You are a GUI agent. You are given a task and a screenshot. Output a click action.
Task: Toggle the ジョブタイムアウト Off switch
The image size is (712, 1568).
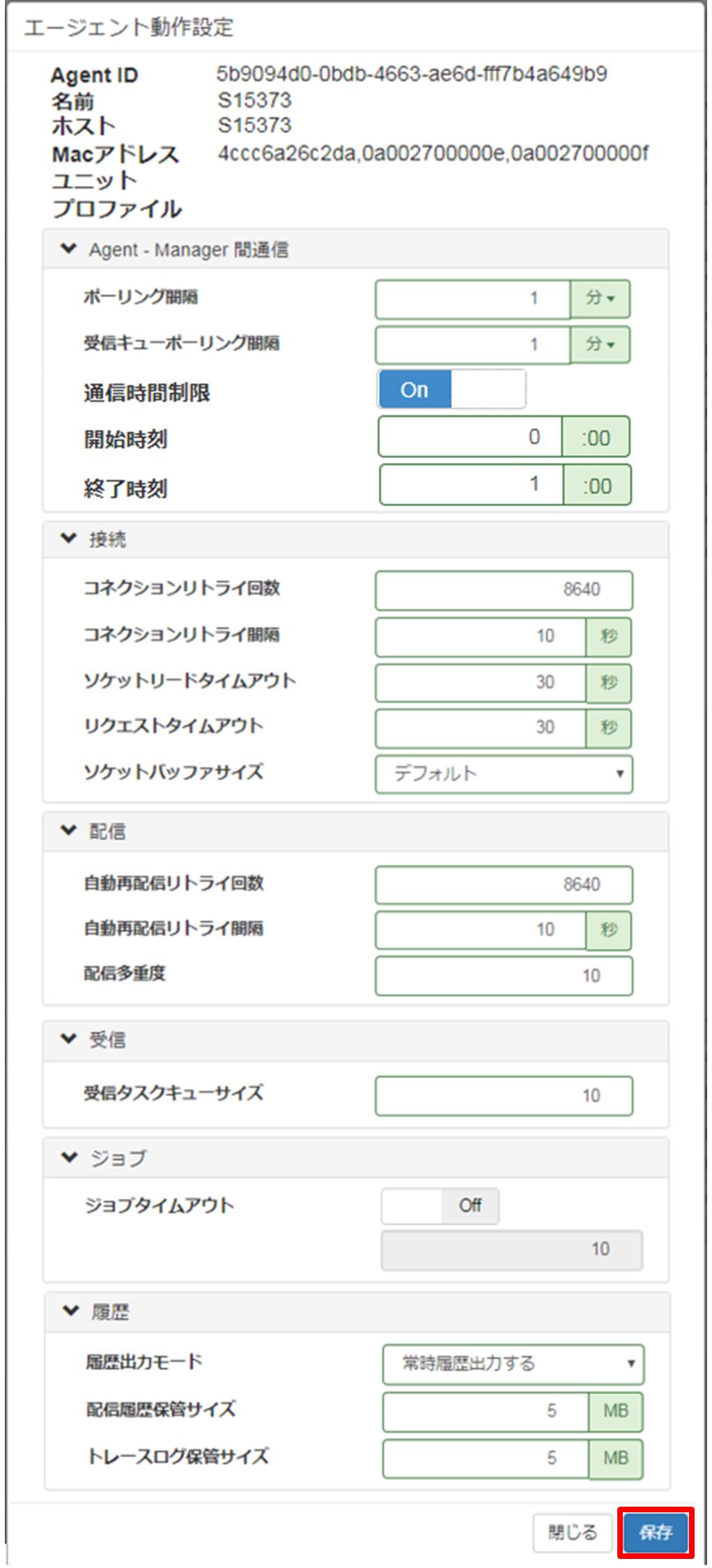click(440, 1206)
